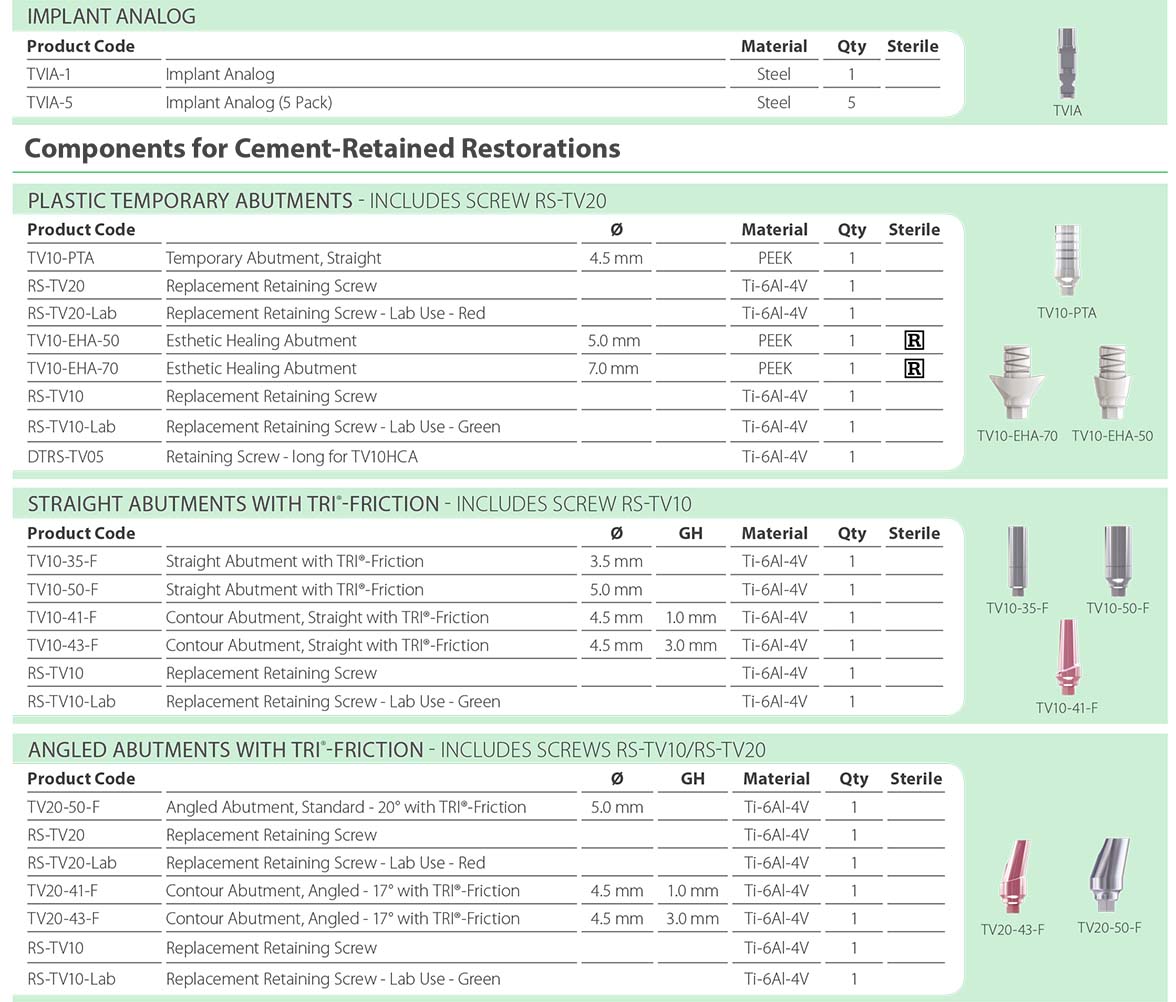Click the pink TV20-43-F angled abutment image

[x=1012, y=878]
